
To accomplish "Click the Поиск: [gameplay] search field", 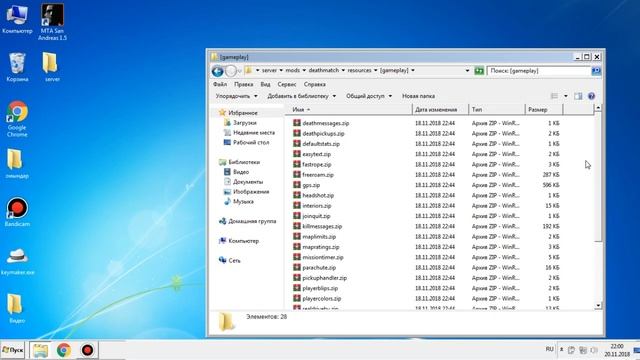I will 539,71.
